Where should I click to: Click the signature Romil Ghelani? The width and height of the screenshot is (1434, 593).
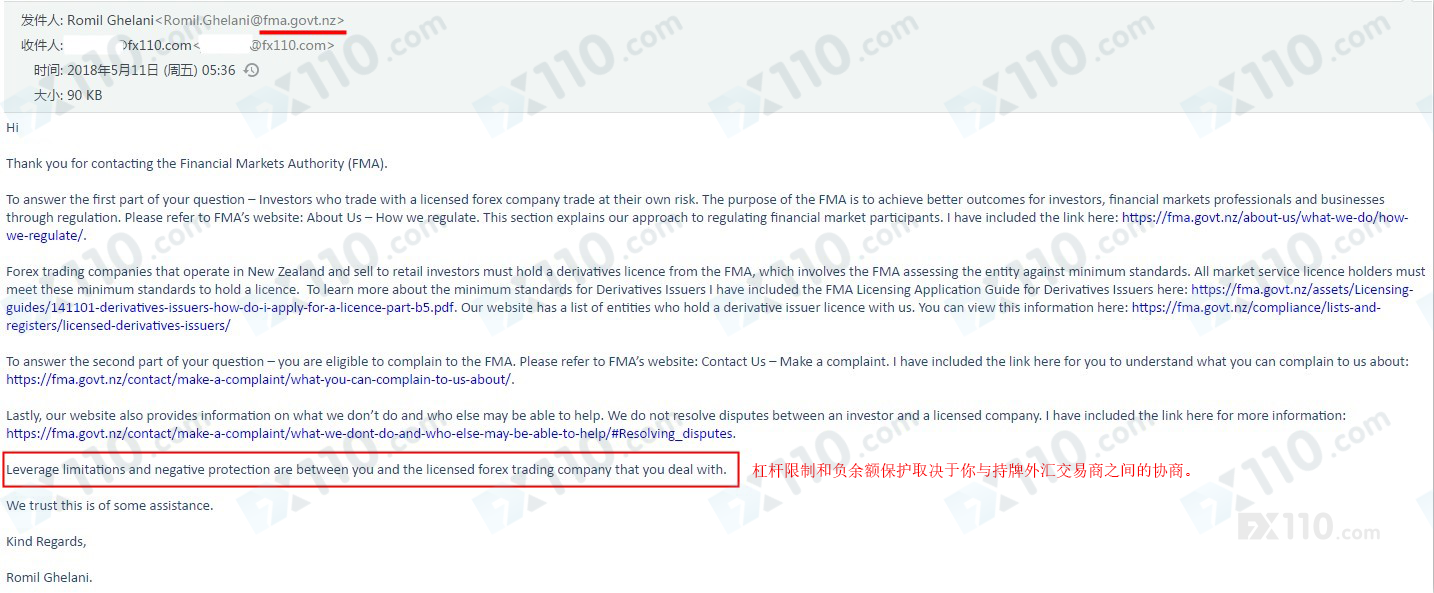[x=49, y=577]
